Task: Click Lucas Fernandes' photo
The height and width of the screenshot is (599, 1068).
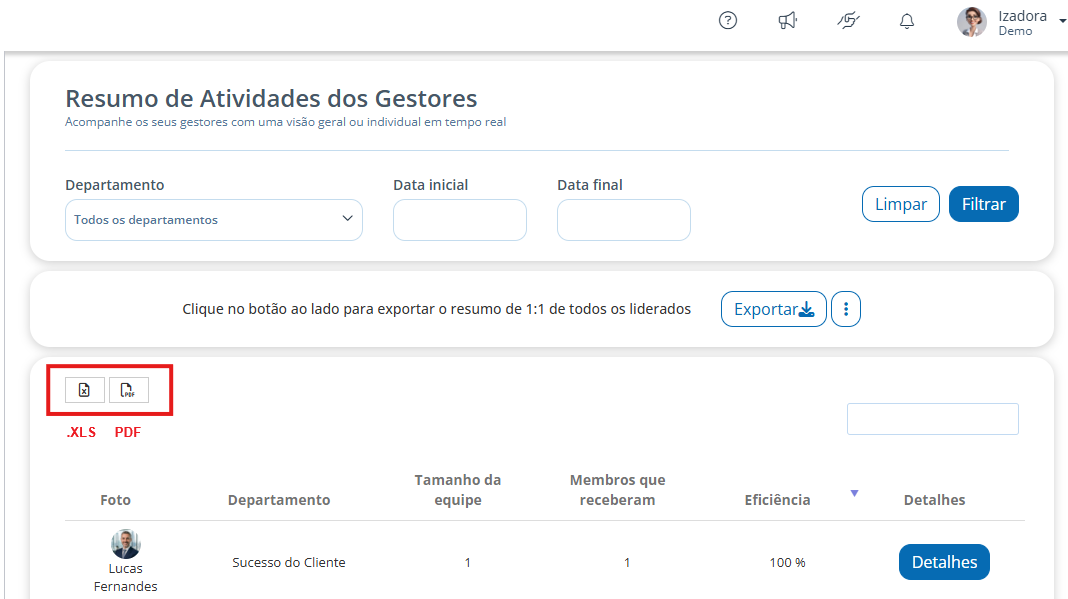Action: tap(125, 543)
